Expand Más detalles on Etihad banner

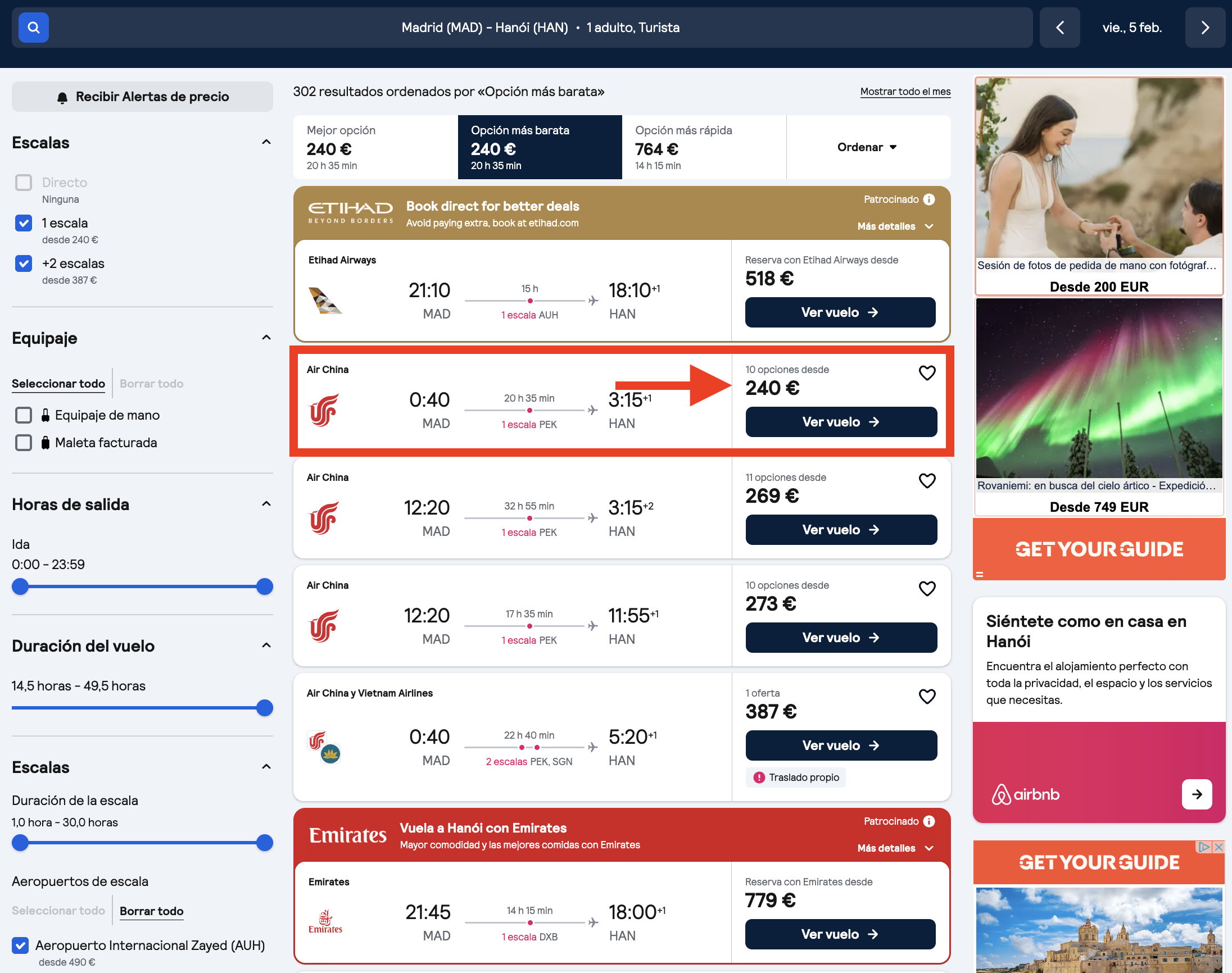pos(895,226)
